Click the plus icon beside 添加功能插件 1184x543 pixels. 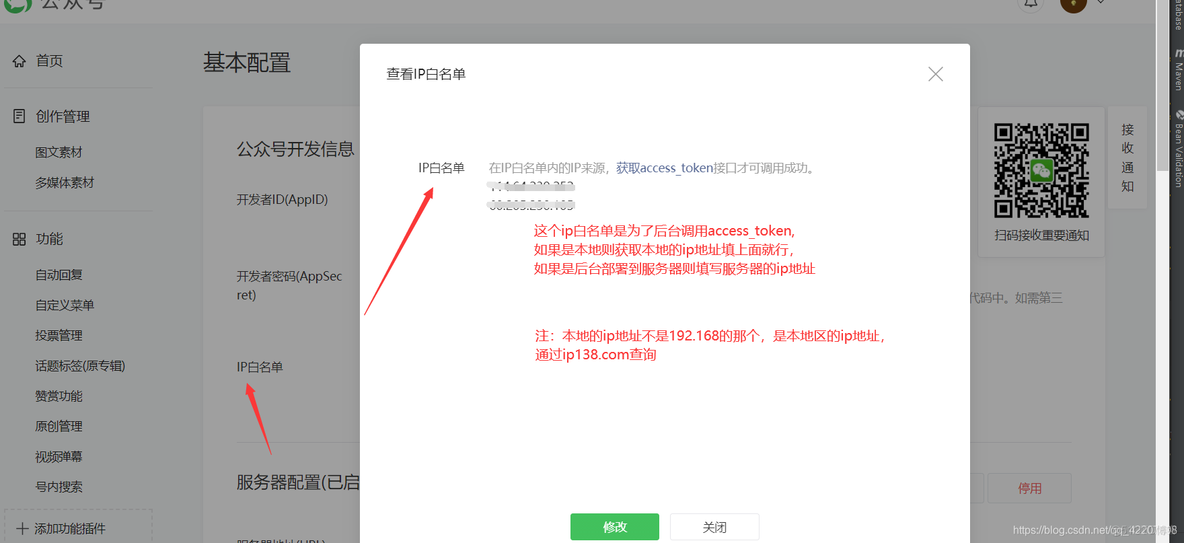[23, 528]
